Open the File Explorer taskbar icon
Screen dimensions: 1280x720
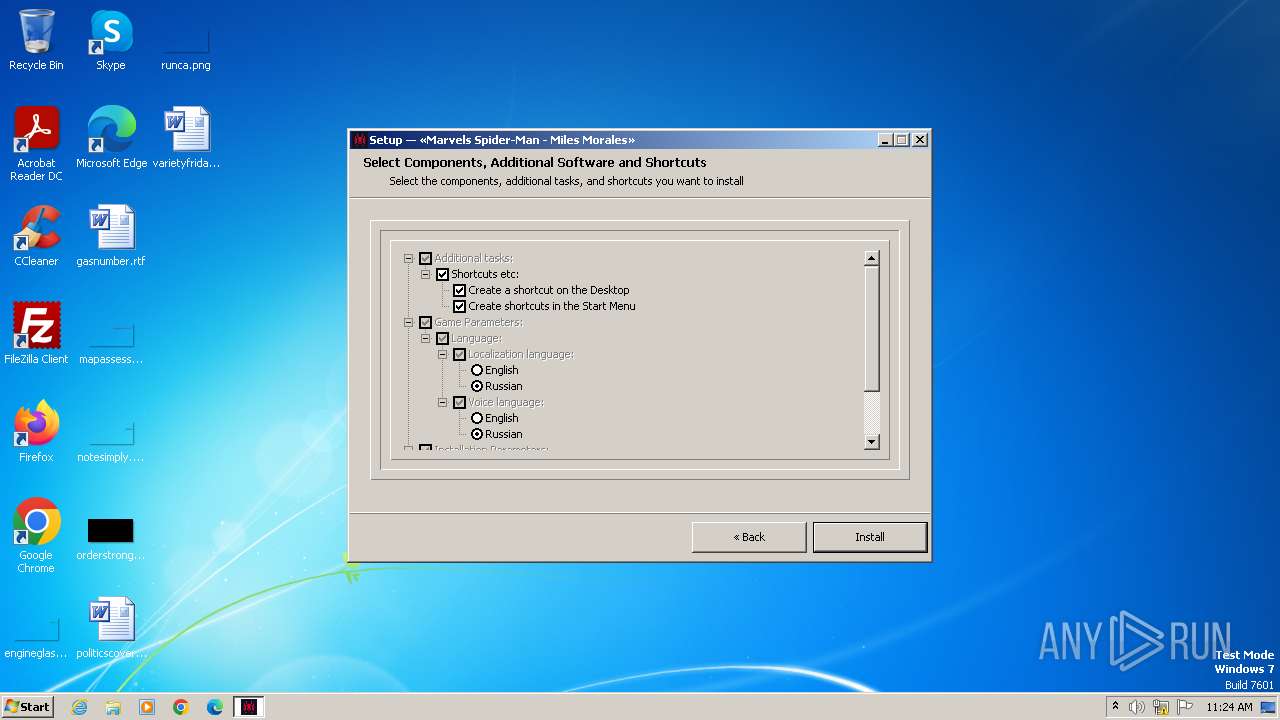pos(113,707)
